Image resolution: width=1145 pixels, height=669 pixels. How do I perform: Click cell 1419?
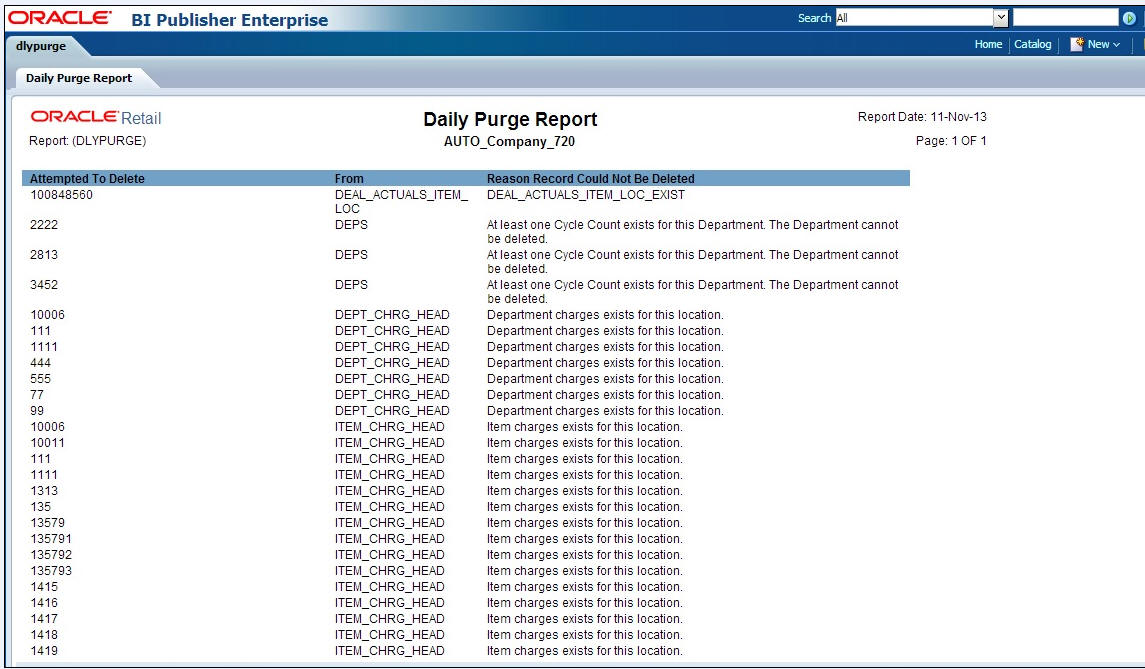click(x=44, y=651)
